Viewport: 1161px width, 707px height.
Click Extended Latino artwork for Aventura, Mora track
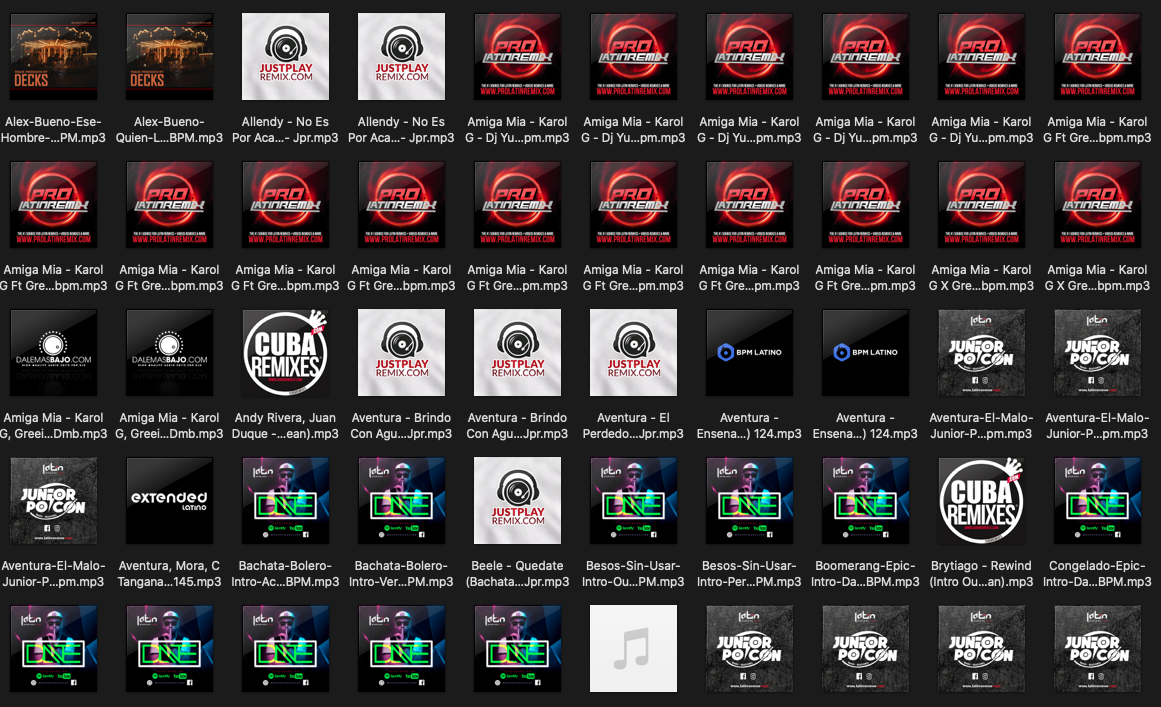coord(169,500)
